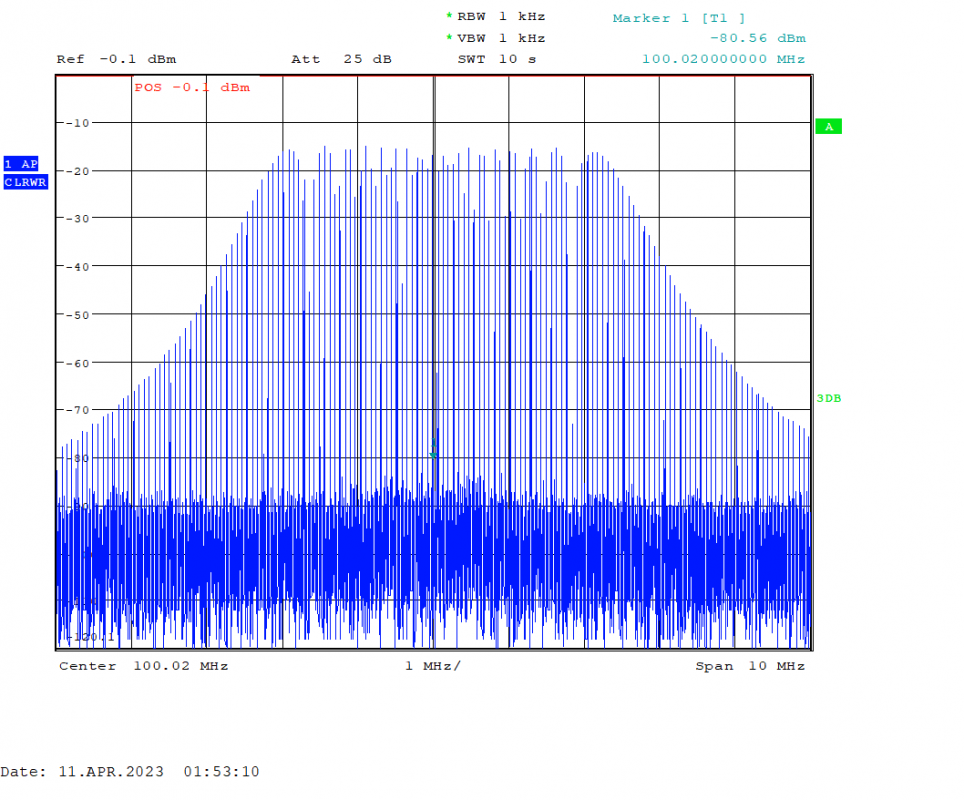Click the 'Att 25 dB' attenuation text
Image resolution: width=964 pixels, height=800 pixels.
tap(341, 60)
